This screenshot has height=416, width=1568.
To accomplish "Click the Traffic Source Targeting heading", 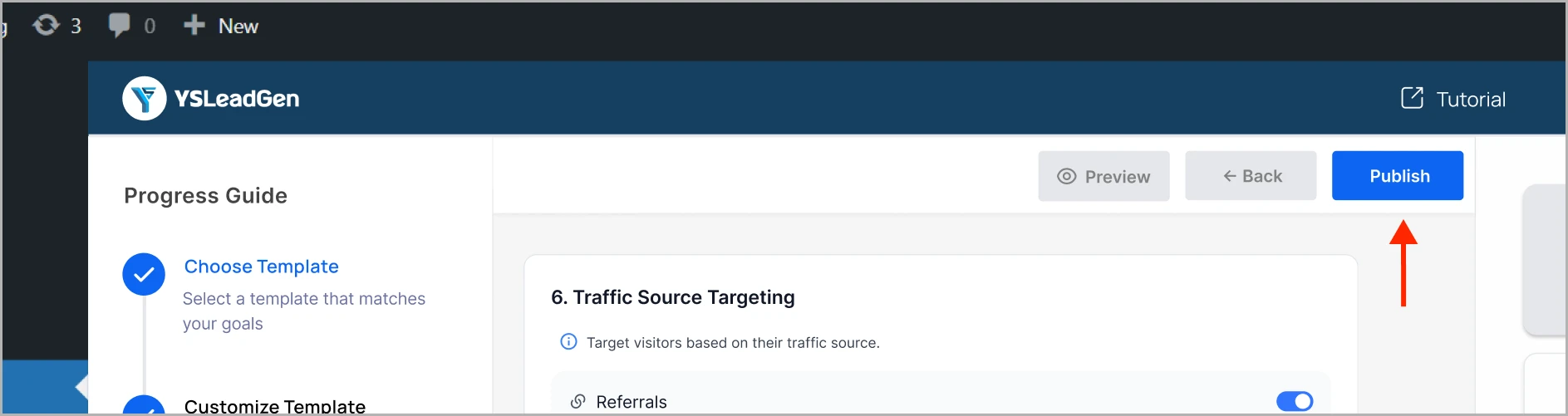I will [673, 297].
